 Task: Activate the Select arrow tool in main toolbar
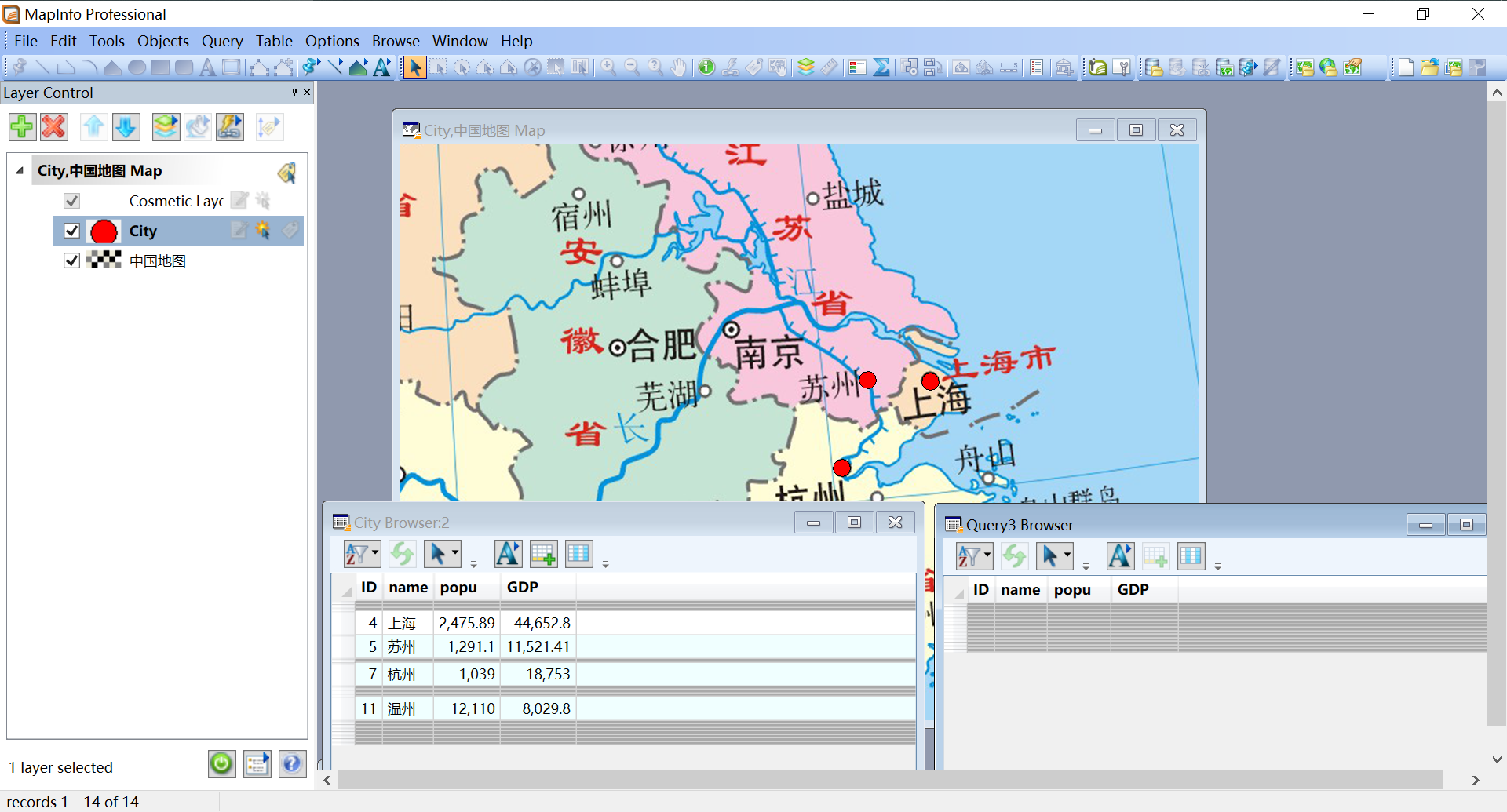(414, 67)
